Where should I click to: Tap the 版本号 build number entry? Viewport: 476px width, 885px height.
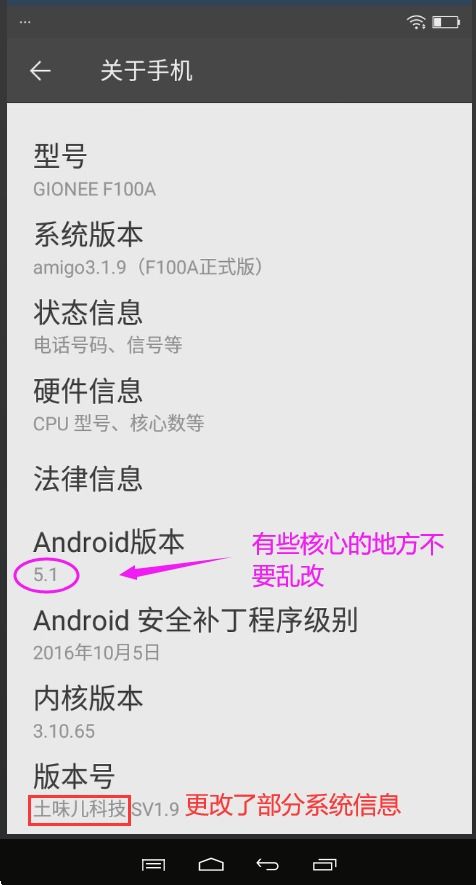click(239, 790)
